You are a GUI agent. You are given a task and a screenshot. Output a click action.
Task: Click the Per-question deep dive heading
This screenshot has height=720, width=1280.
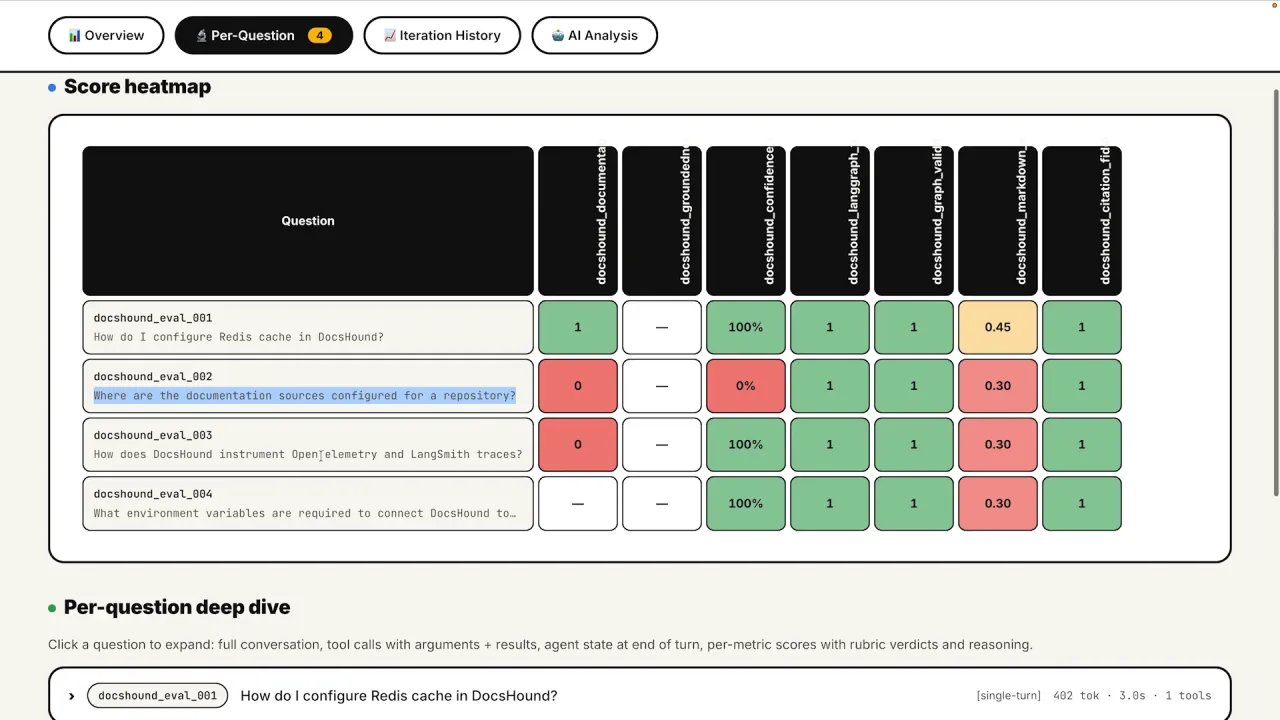177,607
